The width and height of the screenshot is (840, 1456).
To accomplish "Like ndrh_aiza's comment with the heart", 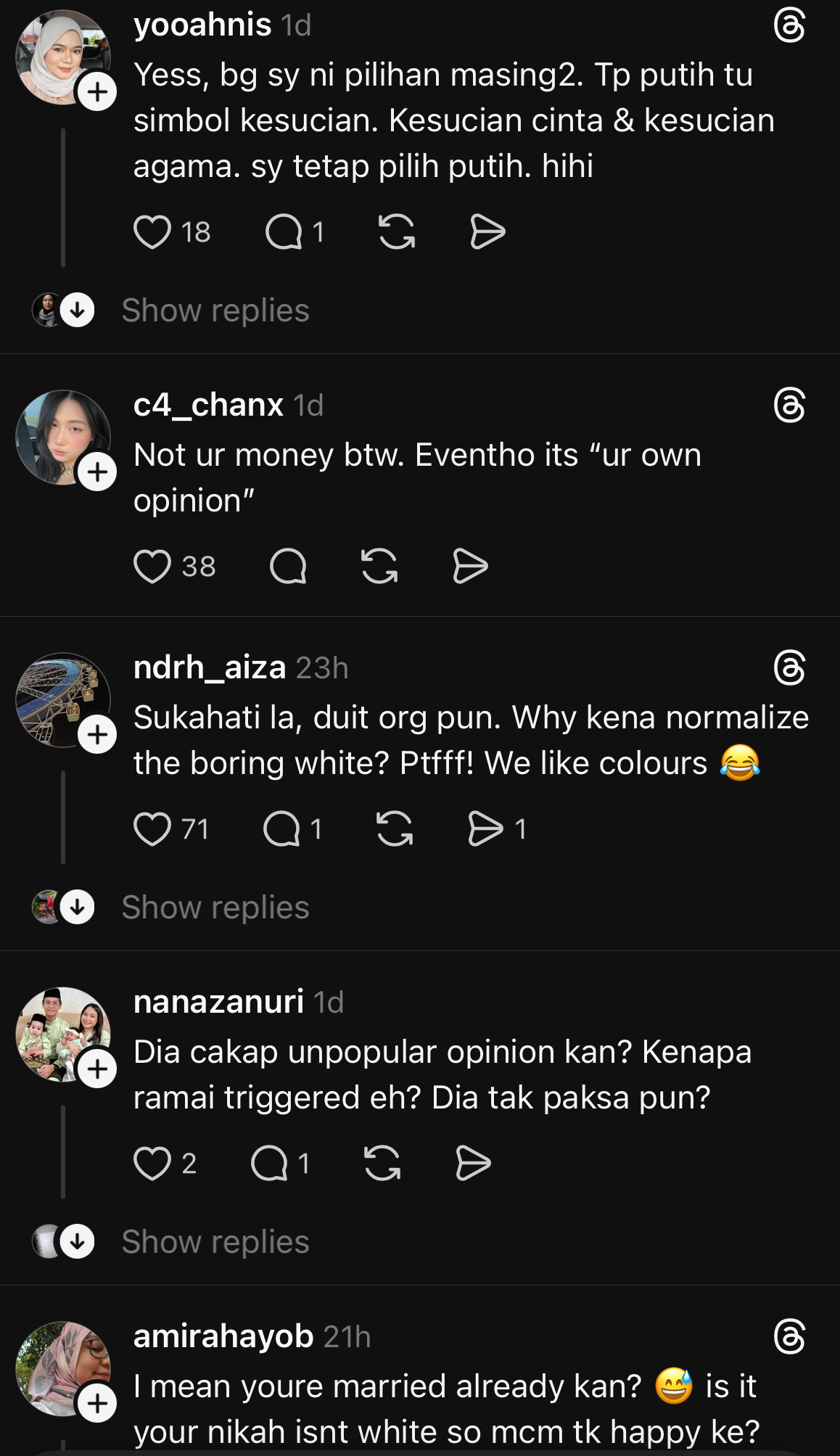I will (152, 829).
